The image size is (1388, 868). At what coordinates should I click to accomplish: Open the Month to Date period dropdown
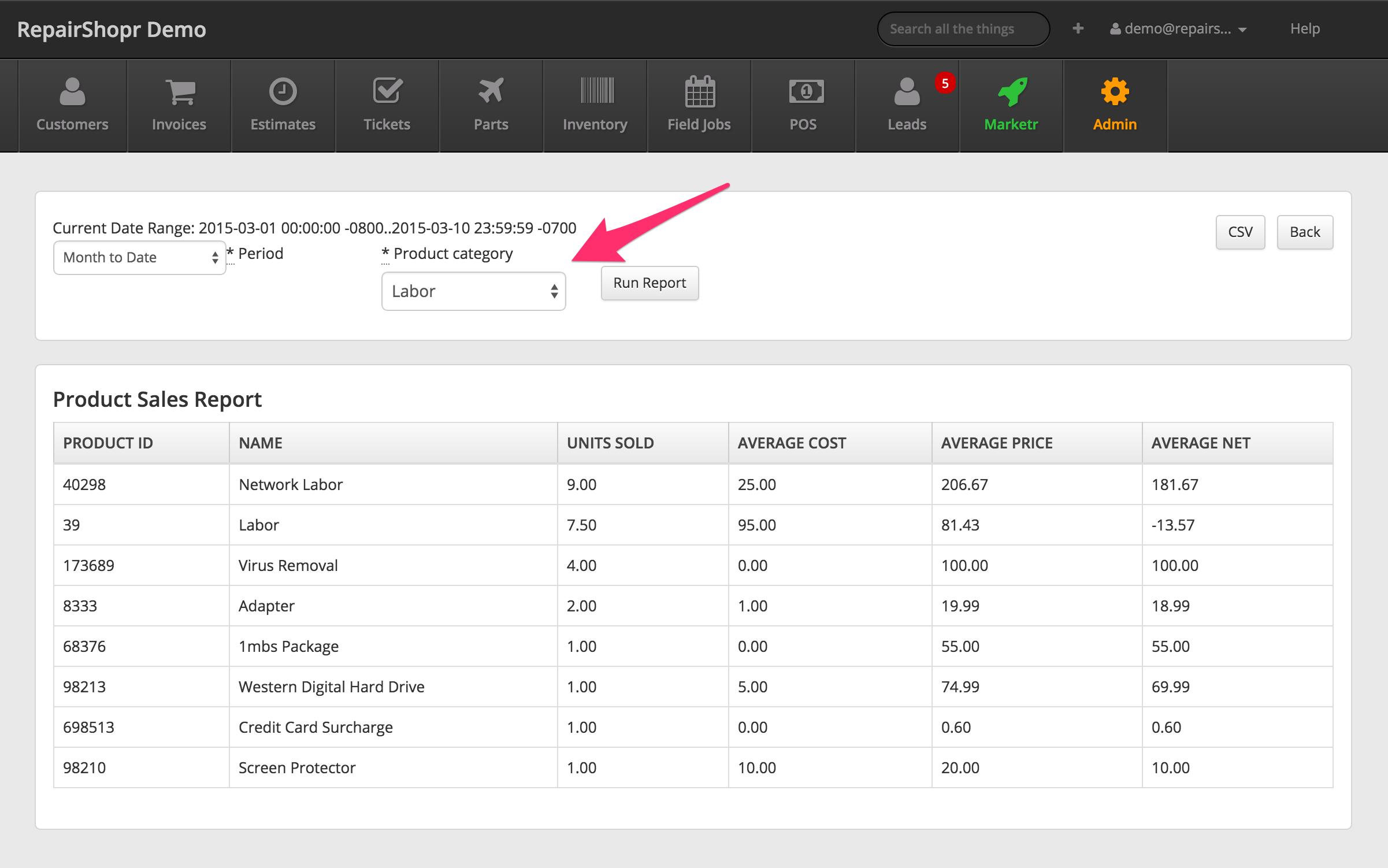pyautogui.click(x=139, y=257)
